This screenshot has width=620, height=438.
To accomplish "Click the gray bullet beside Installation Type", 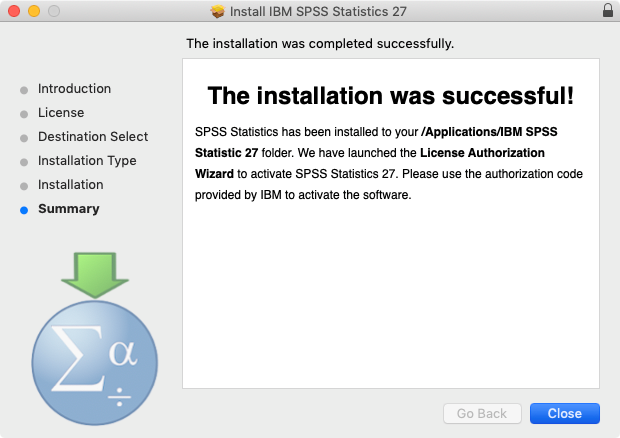I will [x=24, y=162].
